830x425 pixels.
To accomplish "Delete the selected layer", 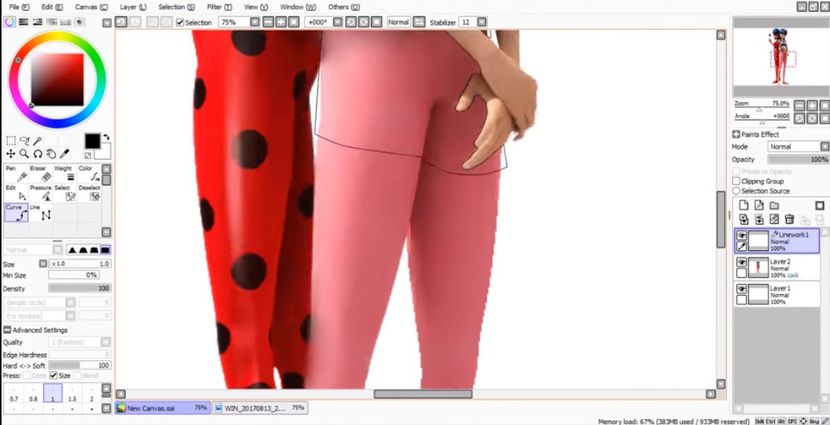I will coord(789,219).
